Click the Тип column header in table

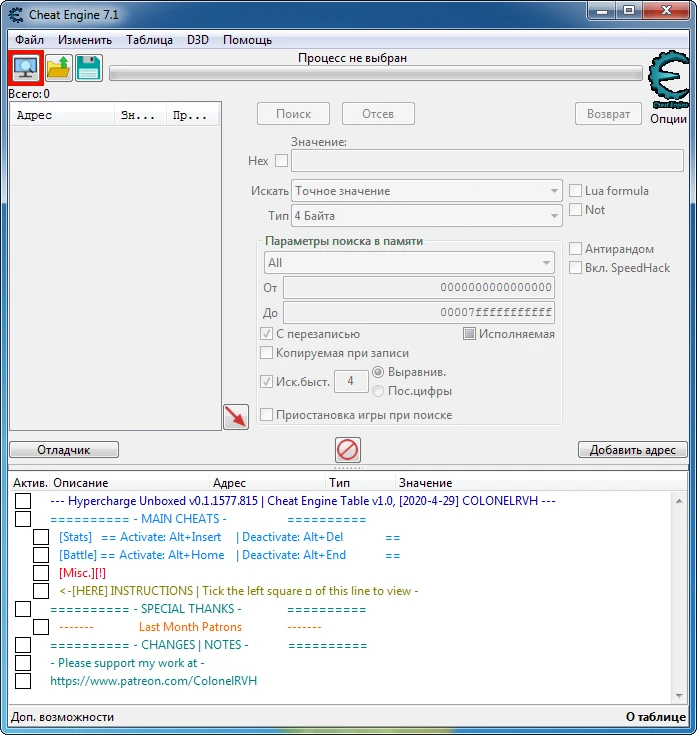(x=360, y=483)
